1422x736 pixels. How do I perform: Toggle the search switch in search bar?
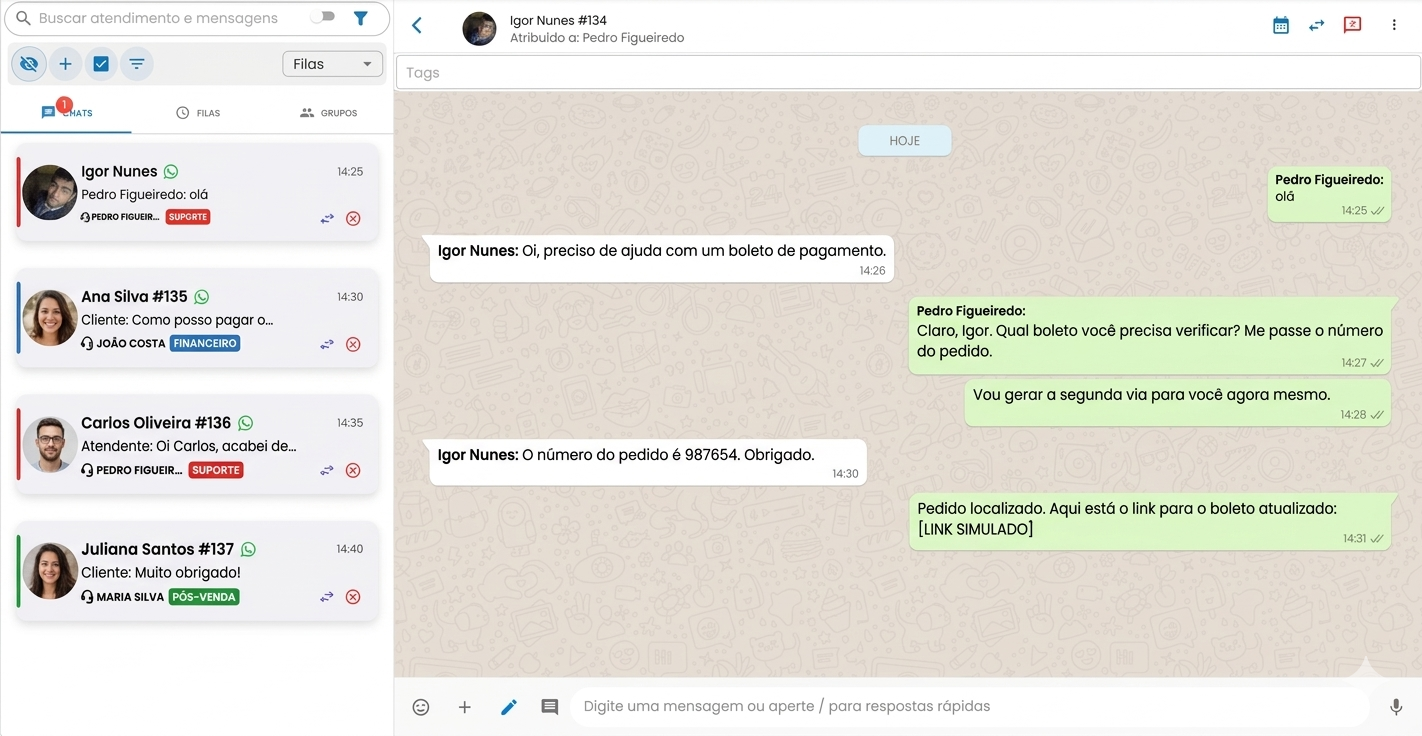322,18
